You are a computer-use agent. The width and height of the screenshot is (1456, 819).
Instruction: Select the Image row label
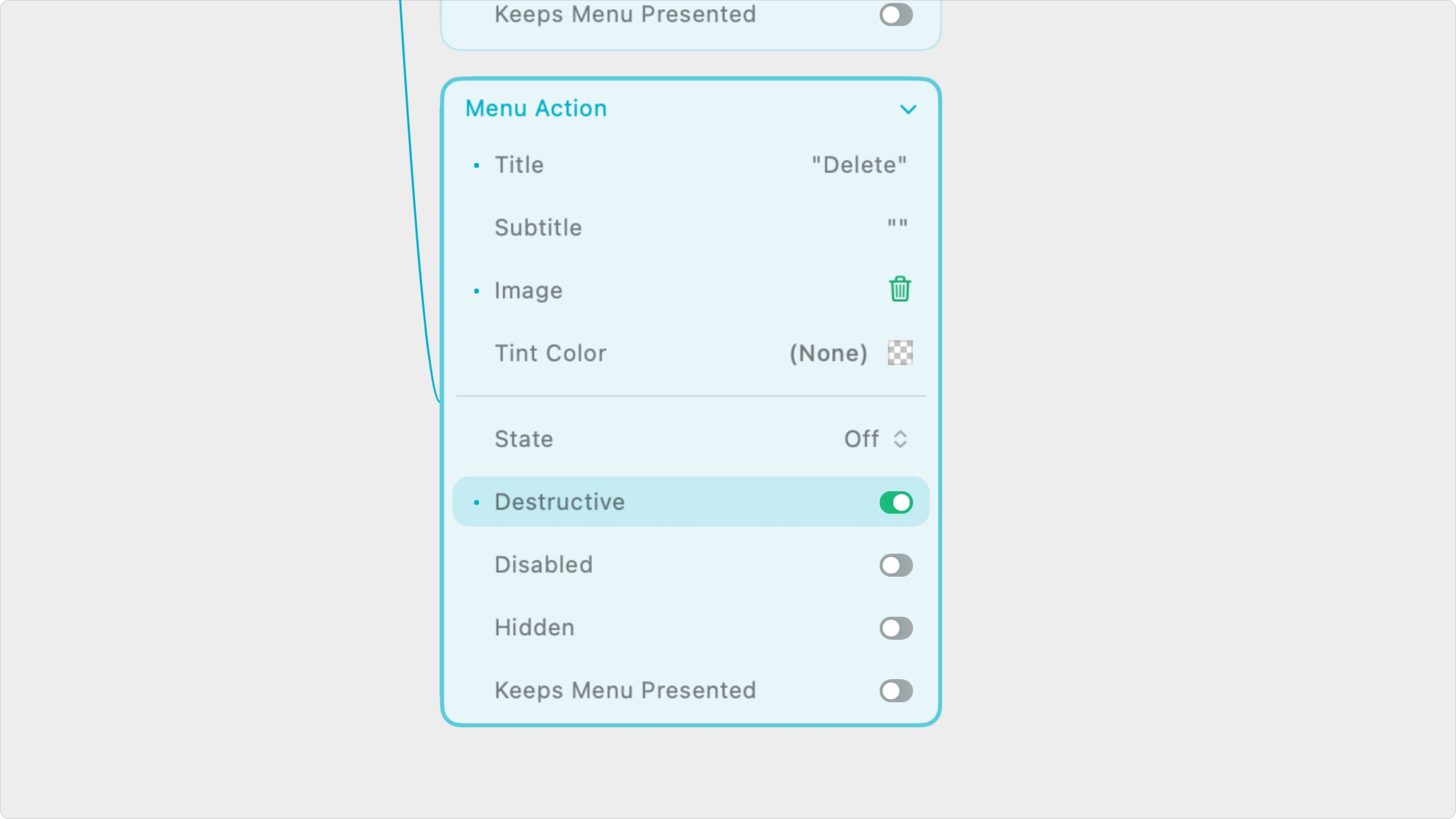(x=528, y=290)
